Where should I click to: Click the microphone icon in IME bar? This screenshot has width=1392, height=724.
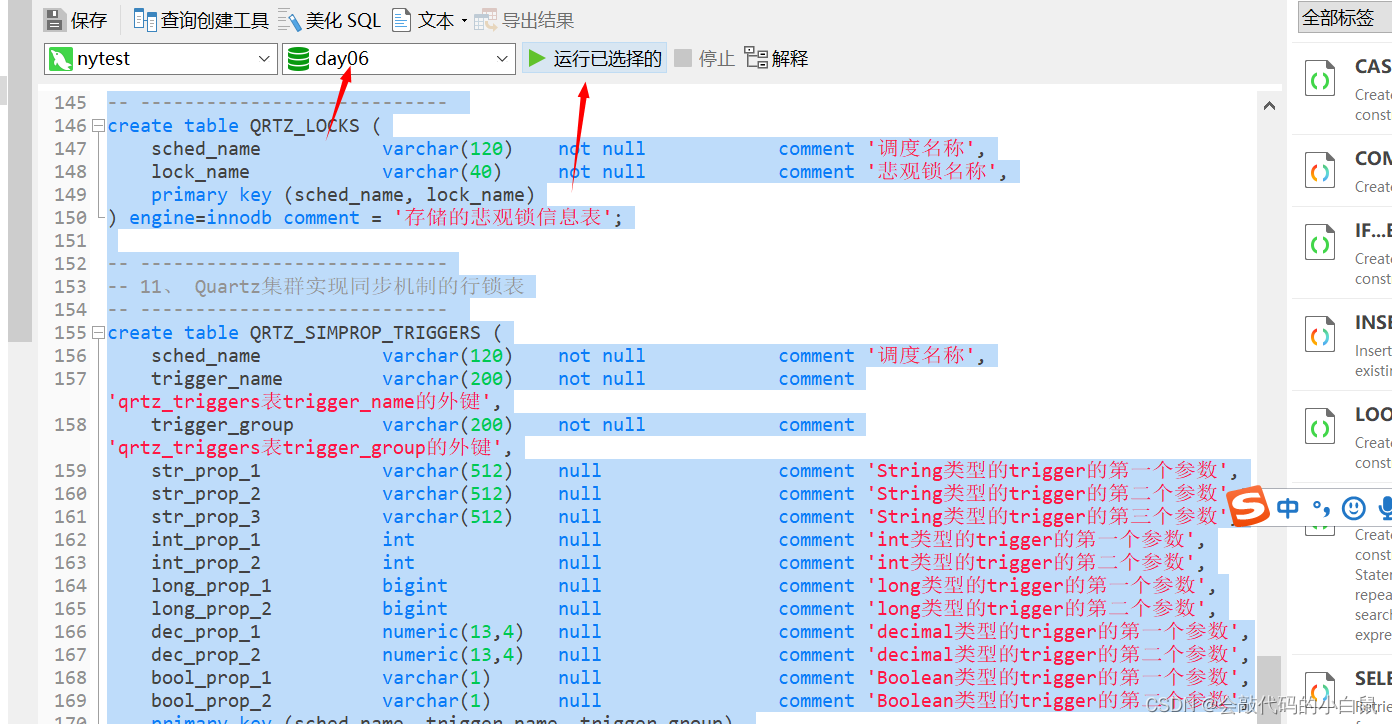point(1385,508)
